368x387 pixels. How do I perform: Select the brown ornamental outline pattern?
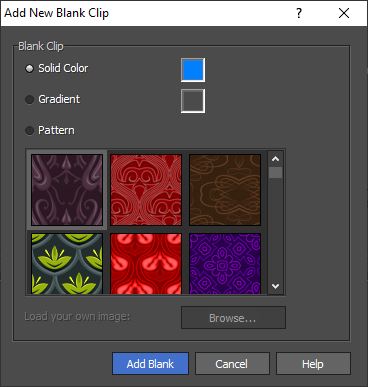(225, 190)
